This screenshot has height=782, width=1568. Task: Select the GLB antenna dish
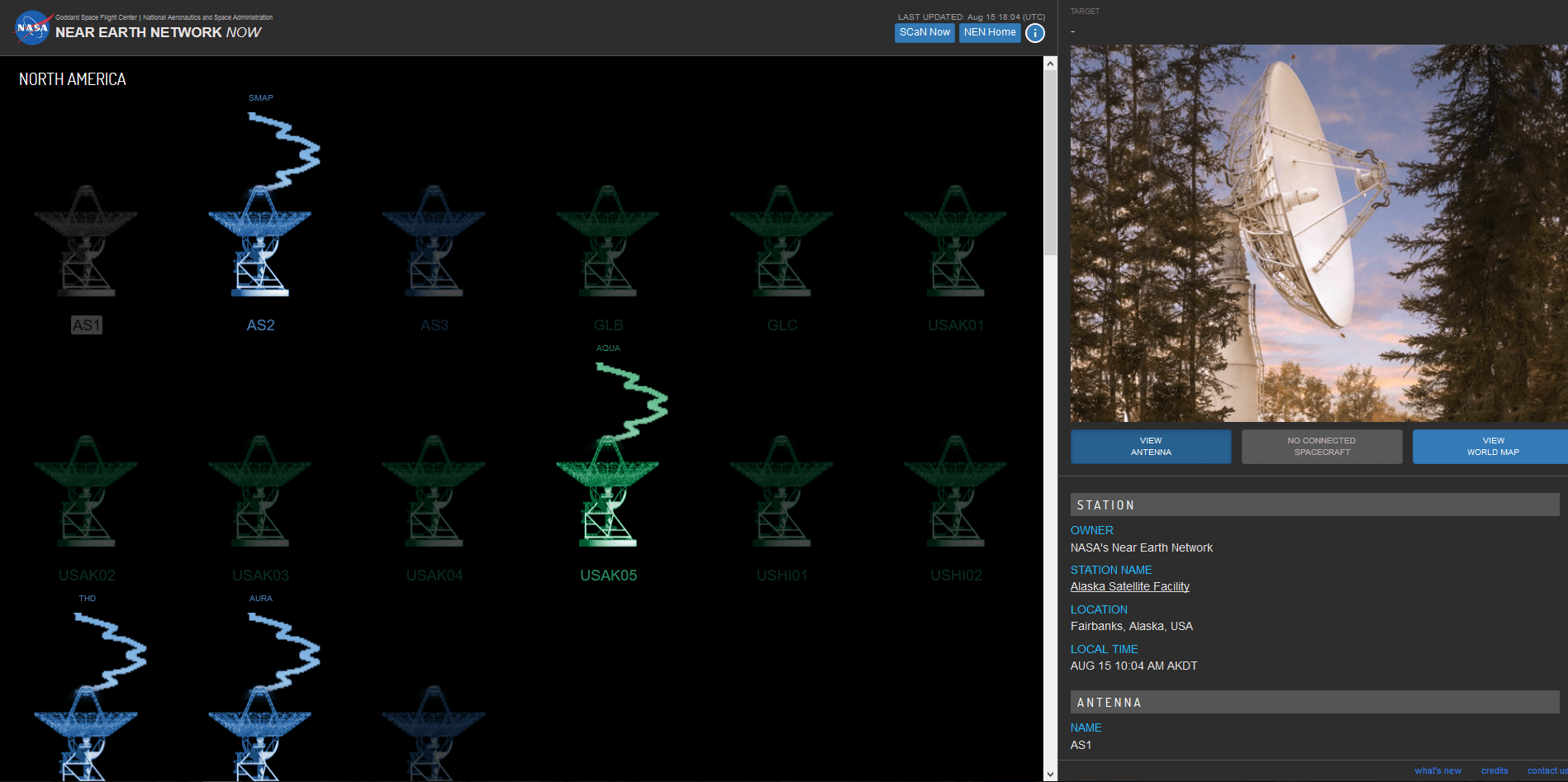[608, 240]
